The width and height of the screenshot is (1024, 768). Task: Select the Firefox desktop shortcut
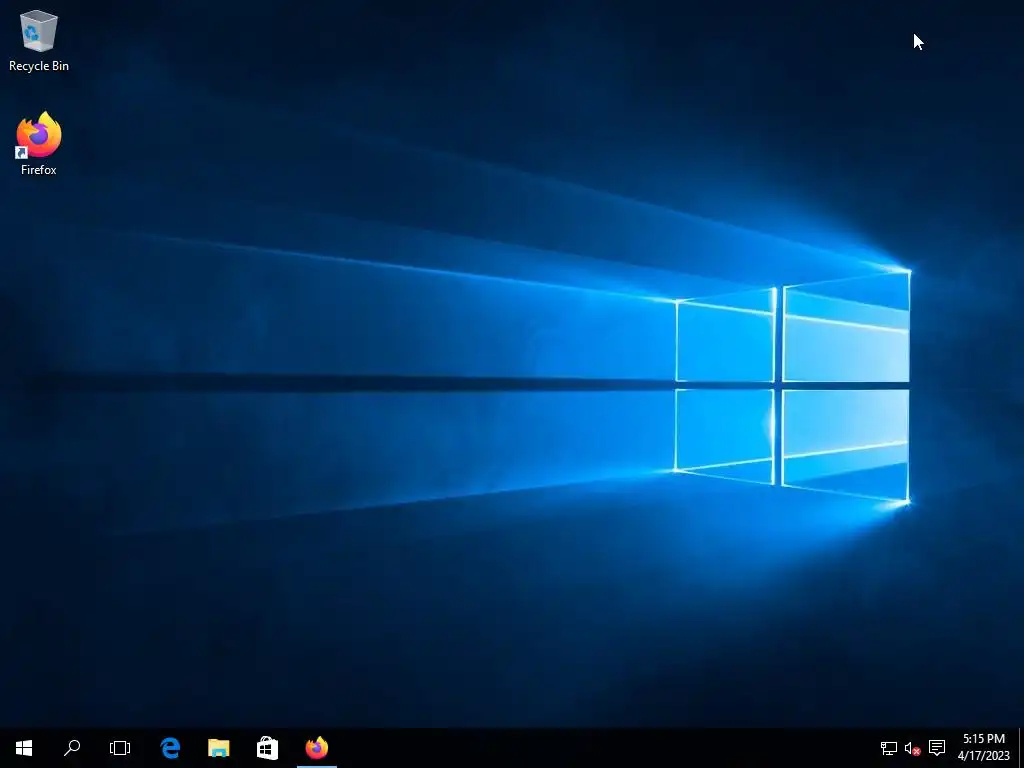[39, 144]
